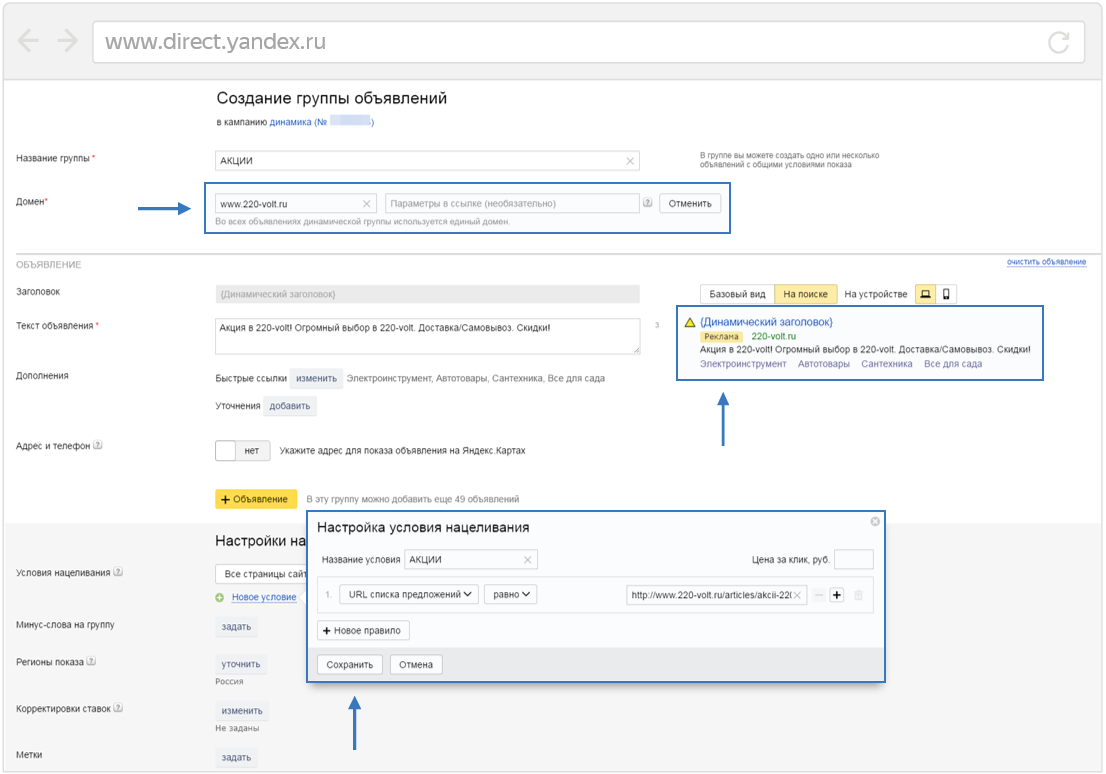Open Сантехника quick link in preview
Image resolution: width=1106 pixels, height=774 pixels.
(887, 364)
